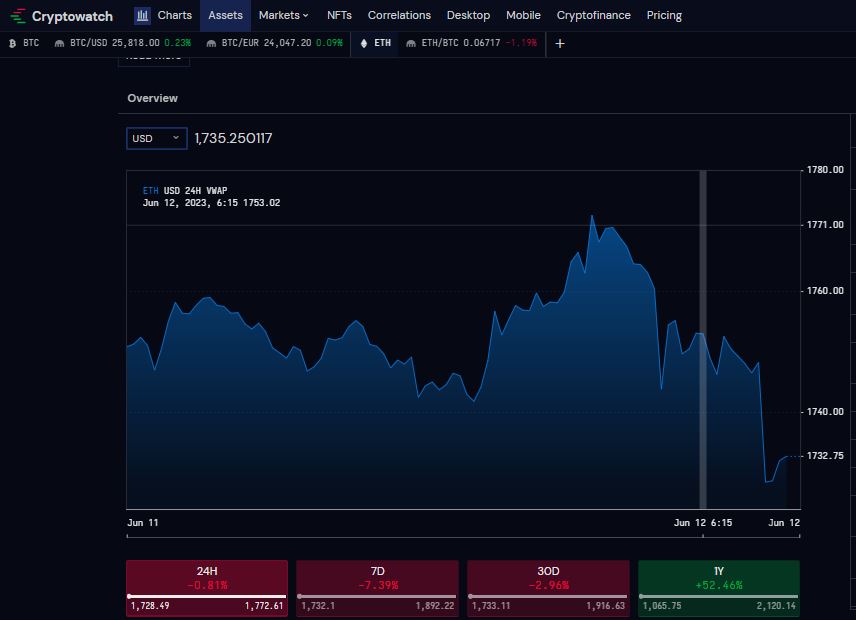
Task: Click the exchange icon beside BTC/EUR
Action: pos(211,43)
